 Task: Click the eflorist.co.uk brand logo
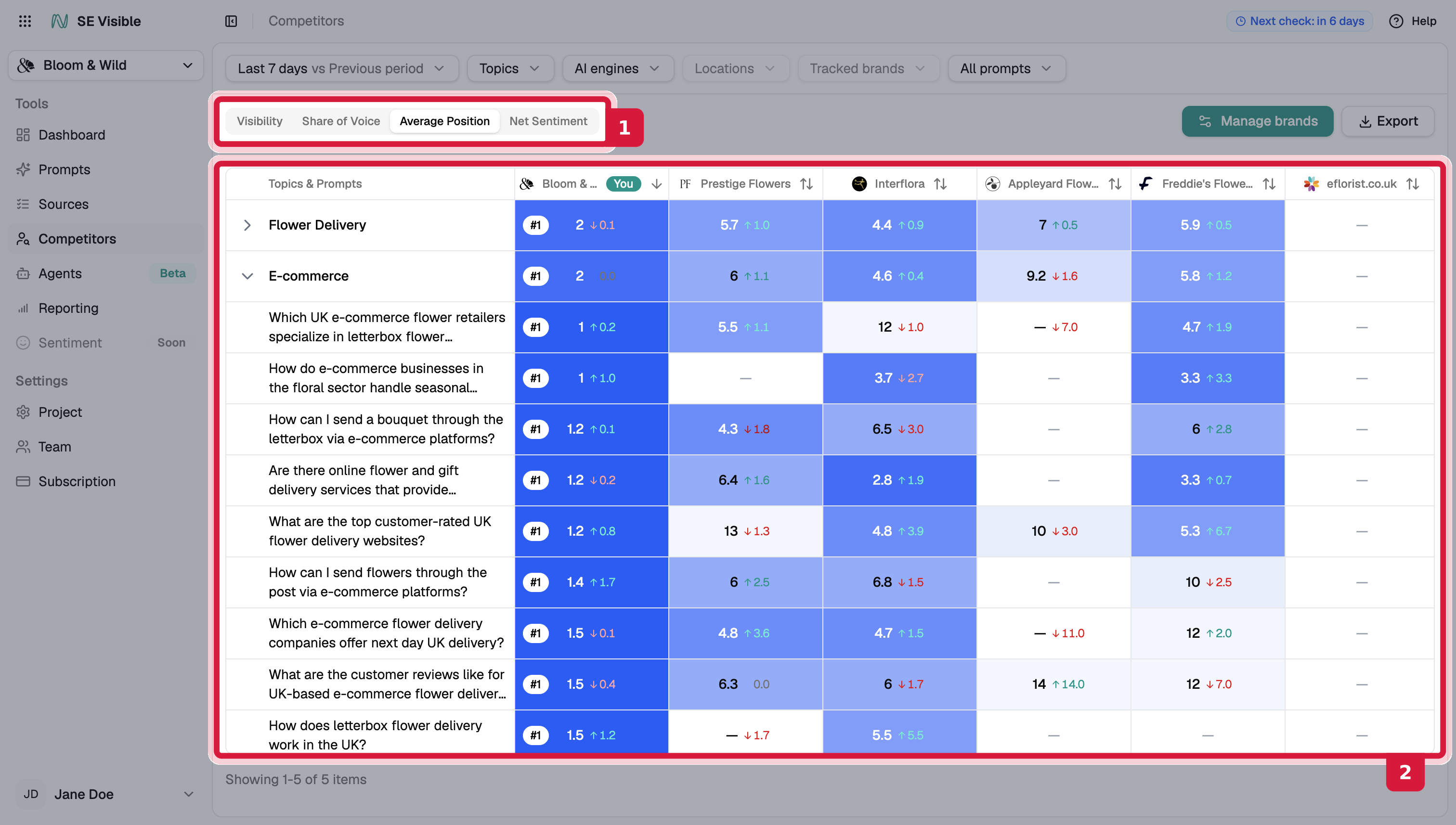1311,183
